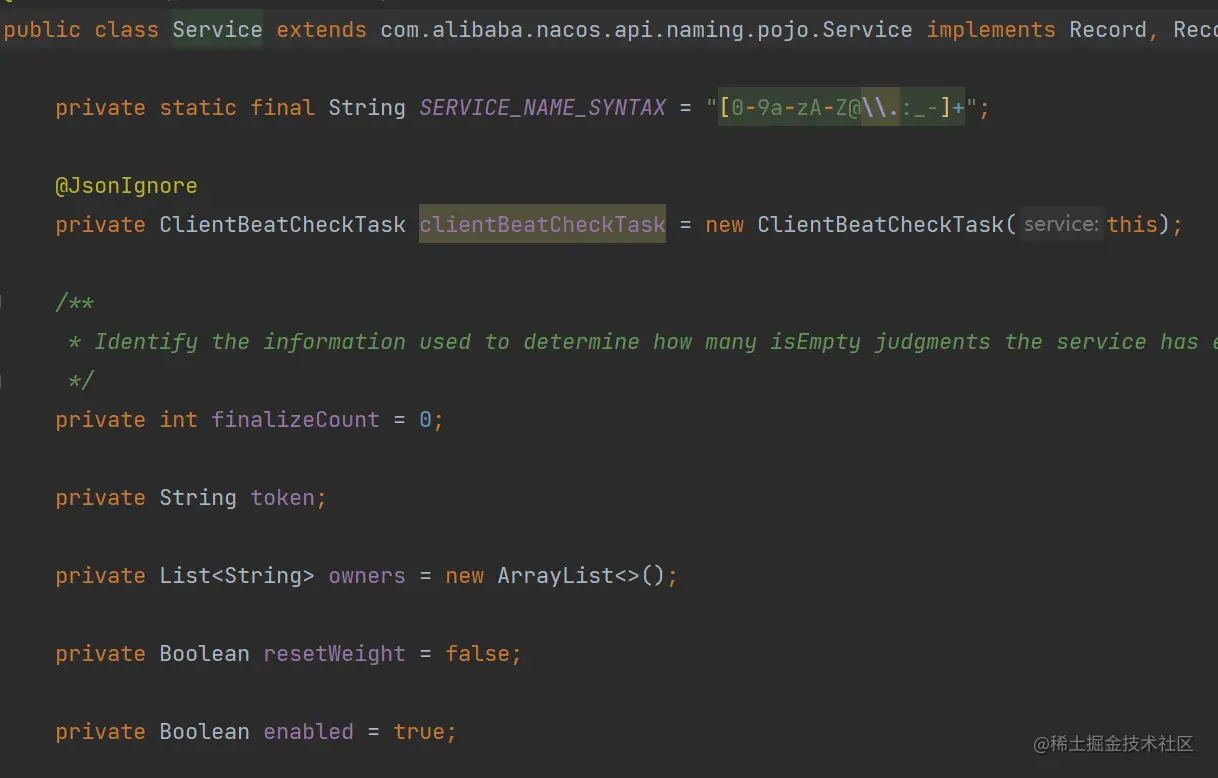Screen dimensions: 1218x778
Task: Click the highlighted clientBeatCheckTask field name
Action: tap(543, 225)
